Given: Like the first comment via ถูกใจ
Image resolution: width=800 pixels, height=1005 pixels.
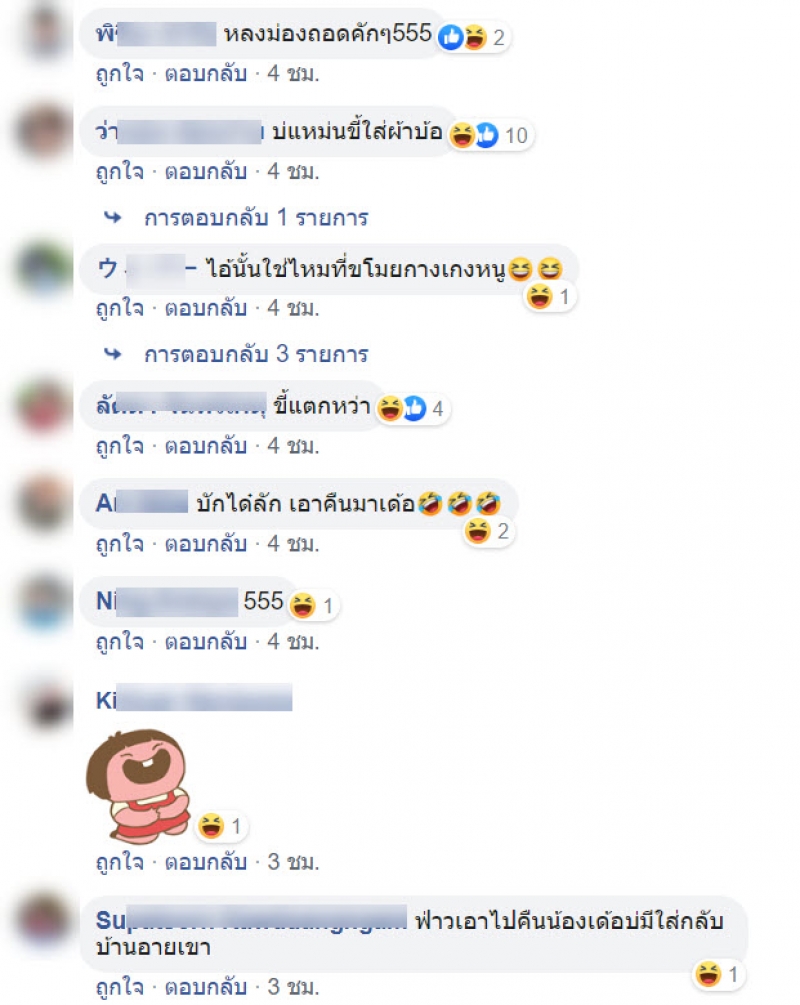Looking at the screenshot, I should [120, 74].
